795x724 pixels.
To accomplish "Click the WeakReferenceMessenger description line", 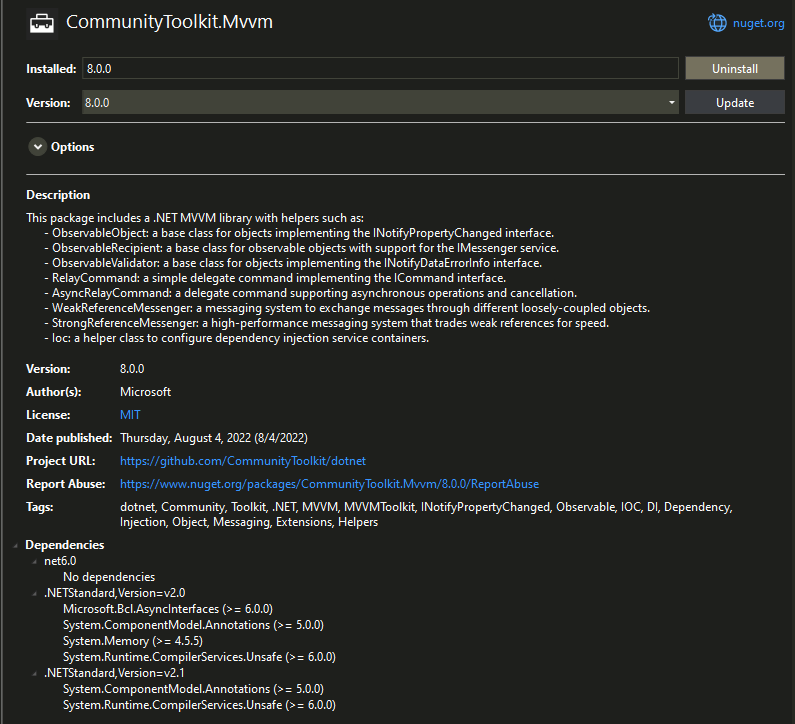I will coord(347,308).
